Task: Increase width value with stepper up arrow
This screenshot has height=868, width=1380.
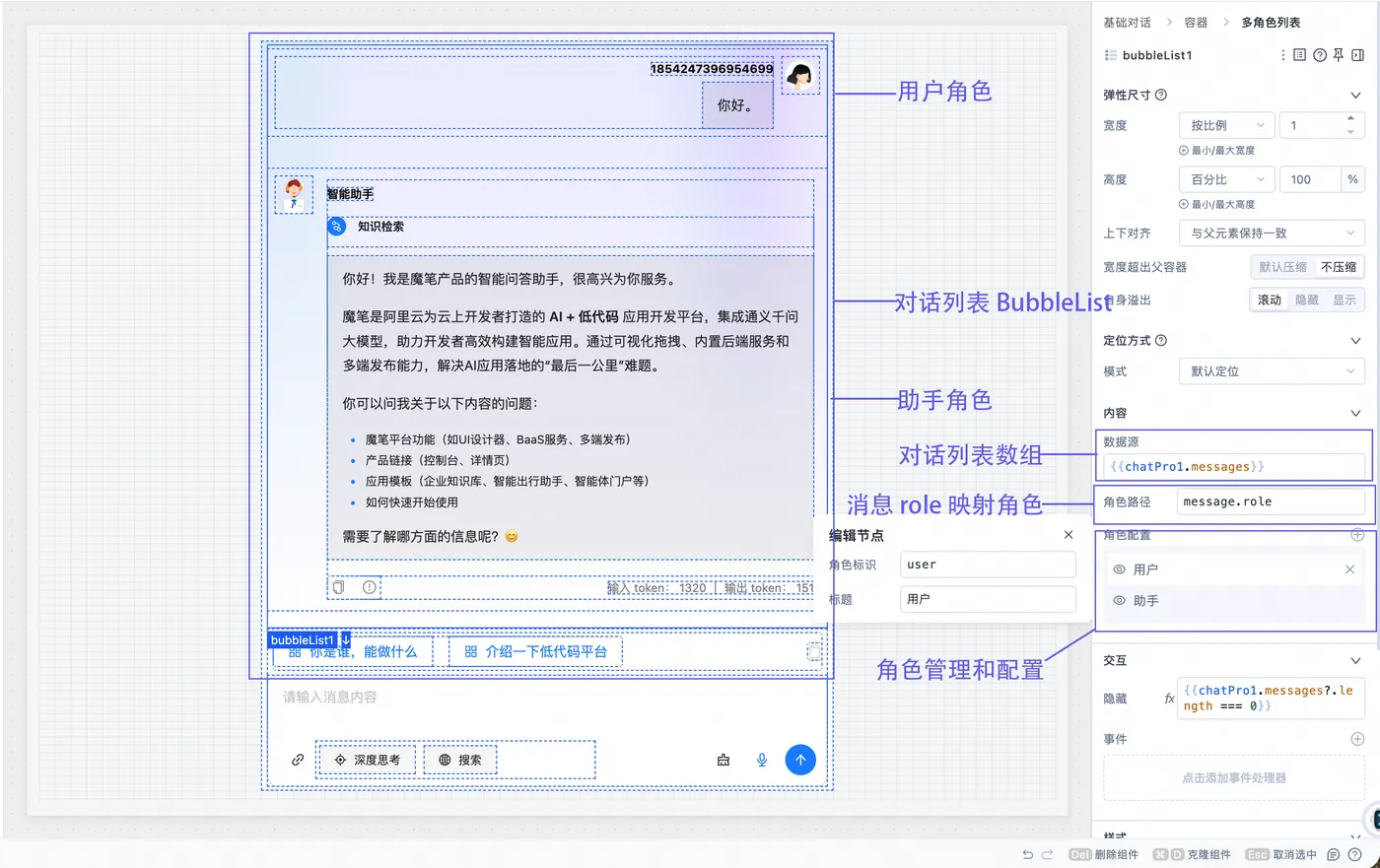Action: pyautogui.click(x=1350, y=119)
